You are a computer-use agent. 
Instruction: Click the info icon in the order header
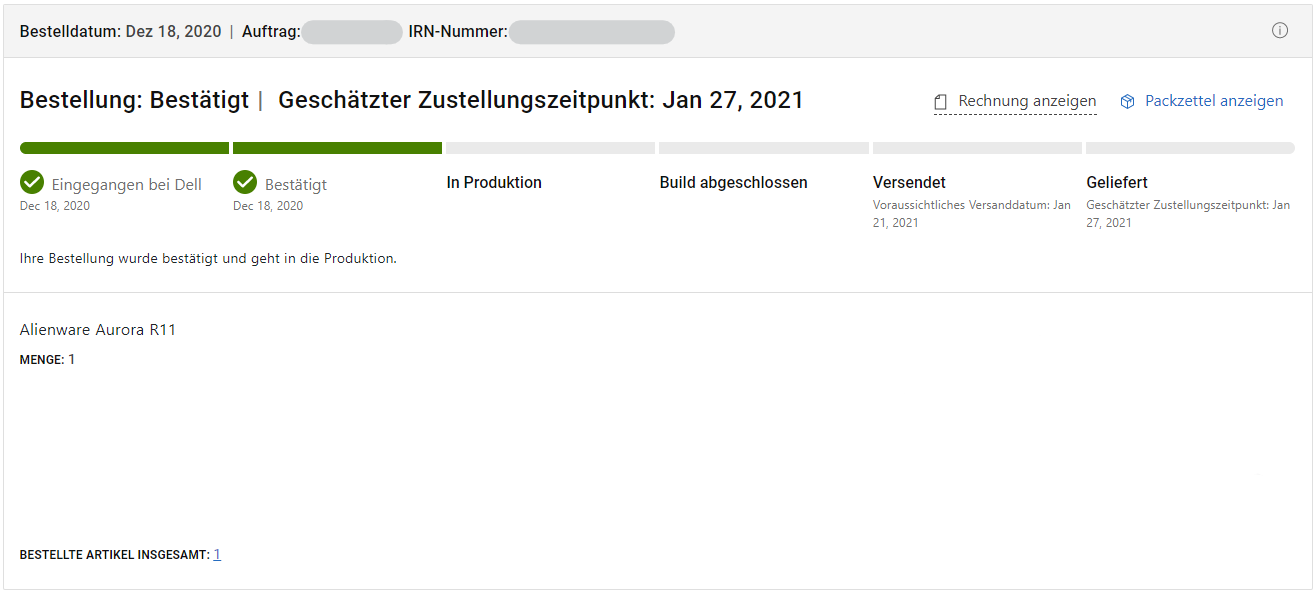click(1279, 30)
